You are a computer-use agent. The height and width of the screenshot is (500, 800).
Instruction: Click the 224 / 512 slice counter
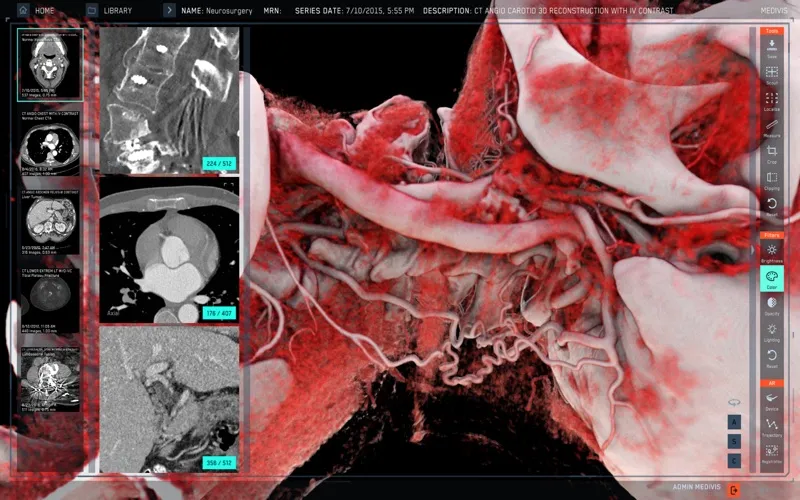click(219, 164)
